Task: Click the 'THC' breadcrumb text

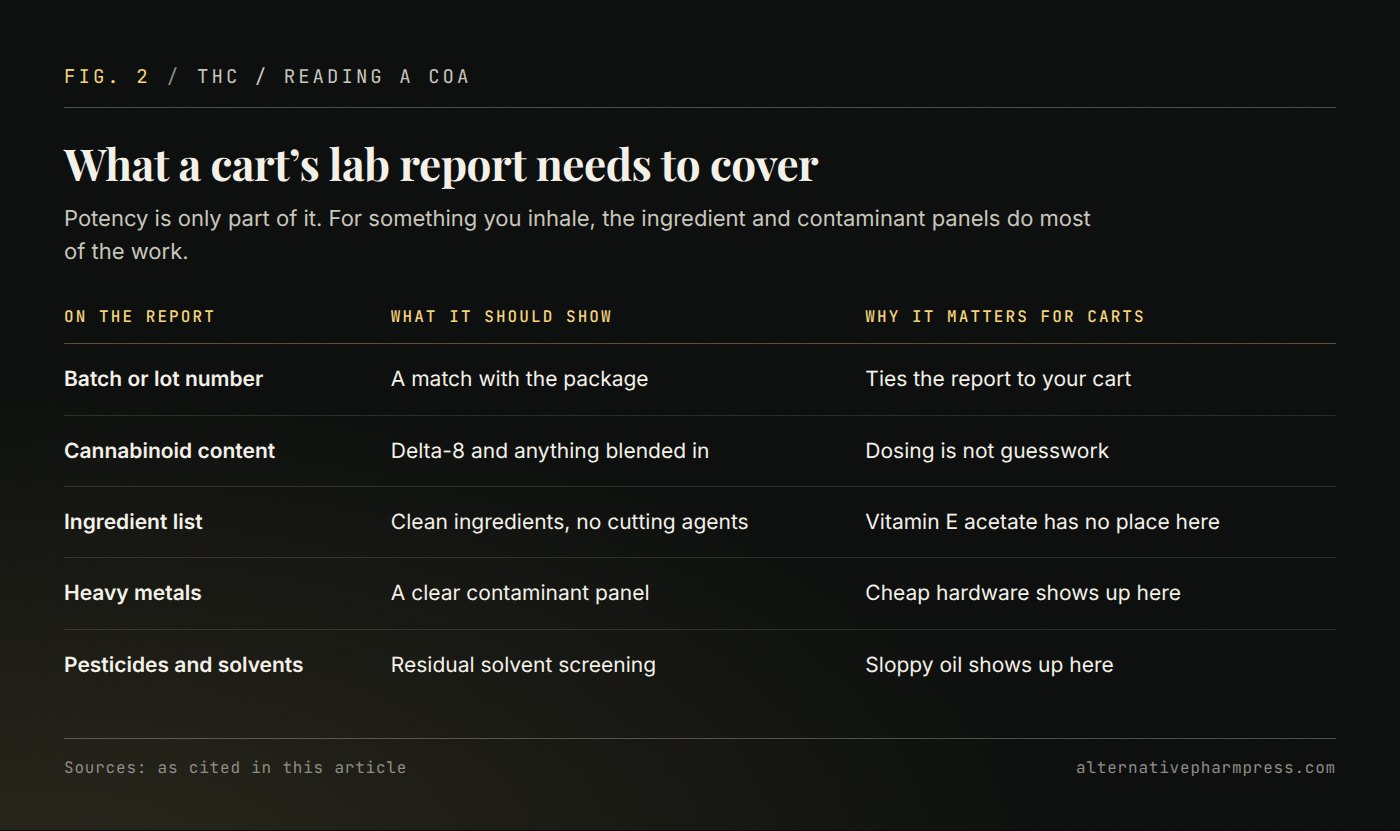Action: click(x=218, y=77)
